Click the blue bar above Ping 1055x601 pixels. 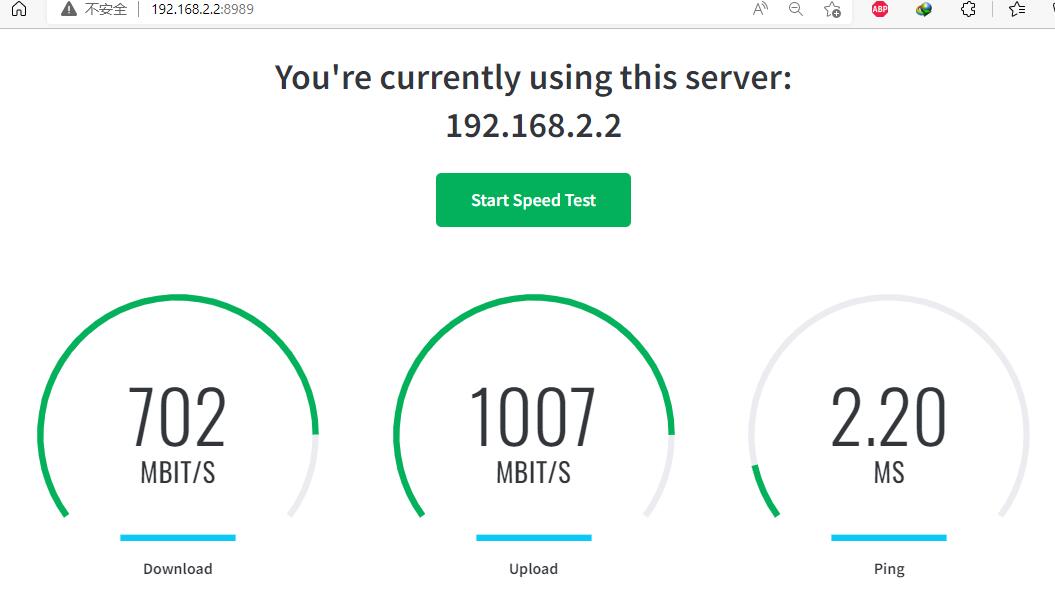(x=889, y=538)
